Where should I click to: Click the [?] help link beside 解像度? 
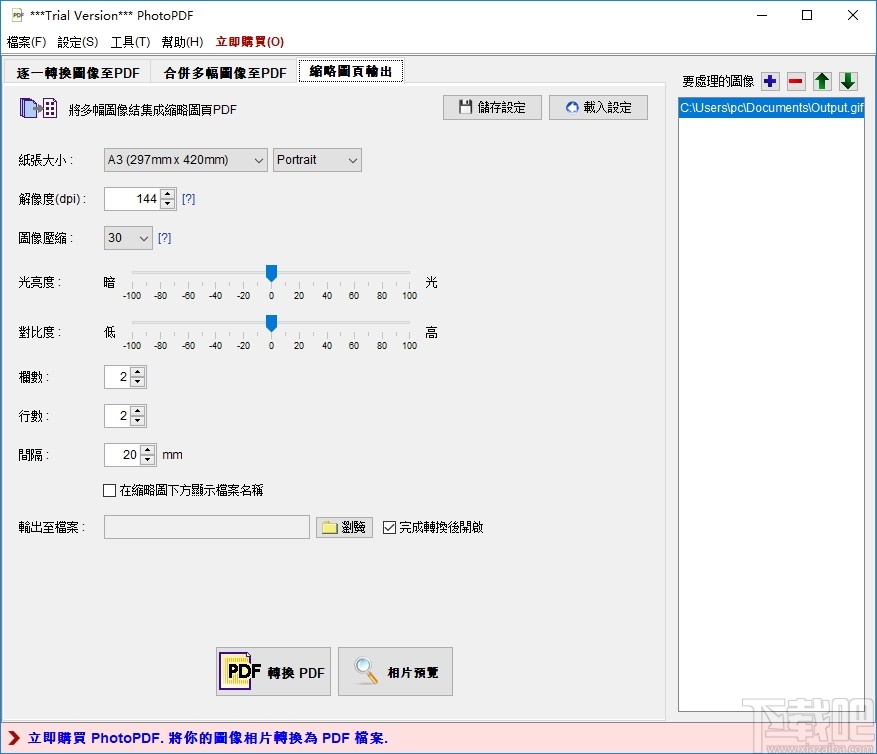coord(188,199)
